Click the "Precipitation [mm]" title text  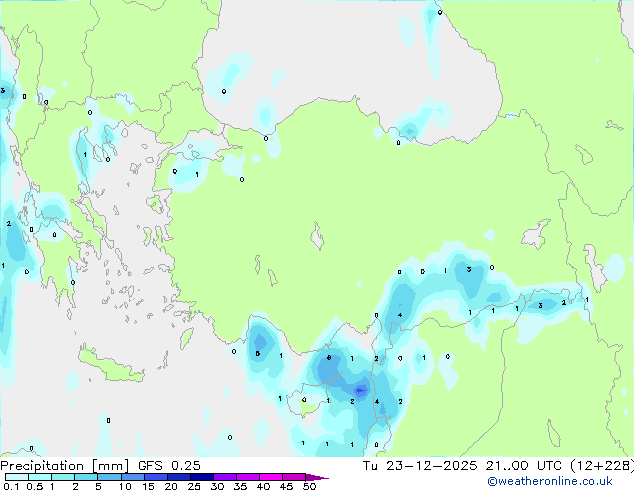tap(64, 466)
